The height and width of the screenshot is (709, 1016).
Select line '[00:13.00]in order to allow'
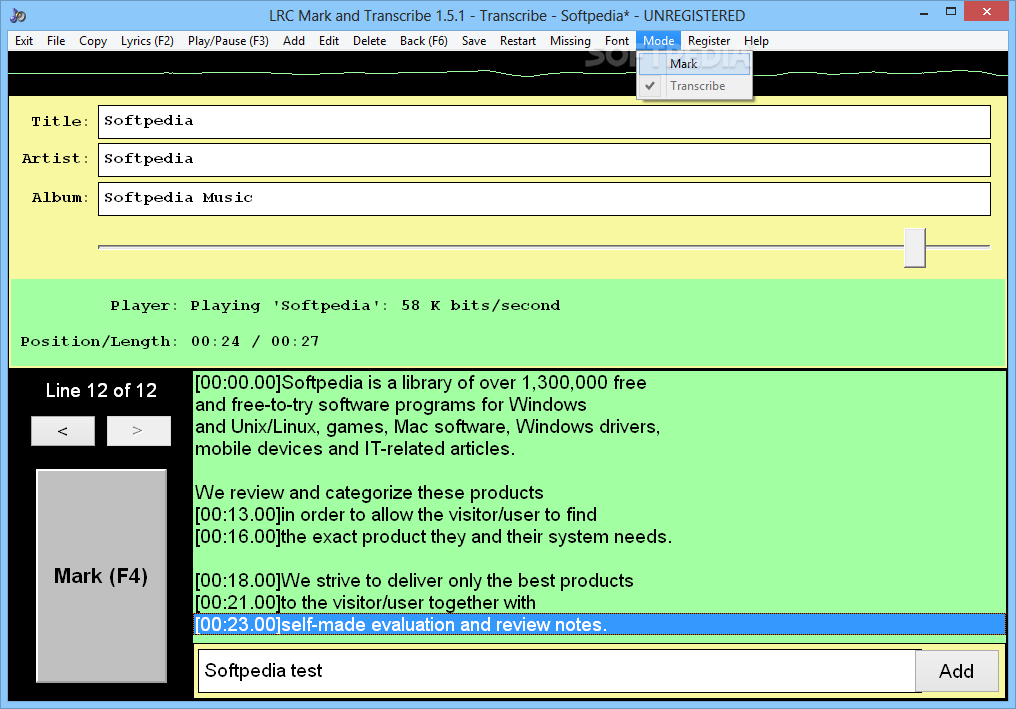tap(599, 515)
